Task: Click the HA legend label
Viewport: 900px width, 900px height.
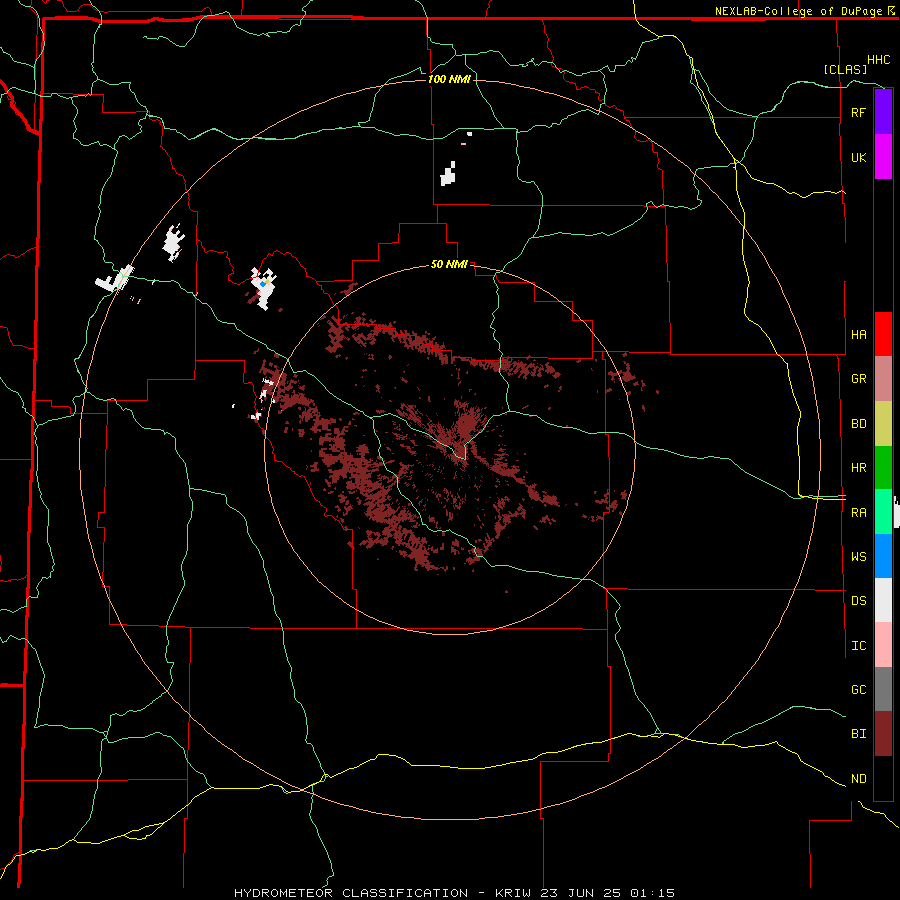Action: coord(858,334)
